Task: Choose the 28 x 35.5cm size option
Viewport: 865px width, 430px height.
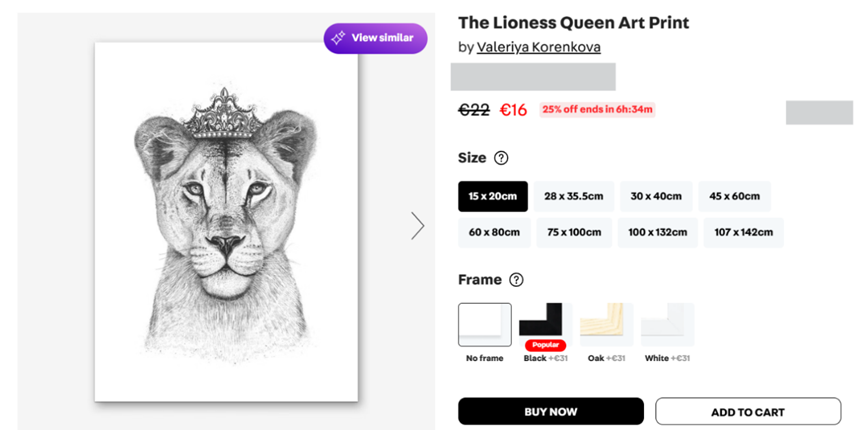Action: 573,197
